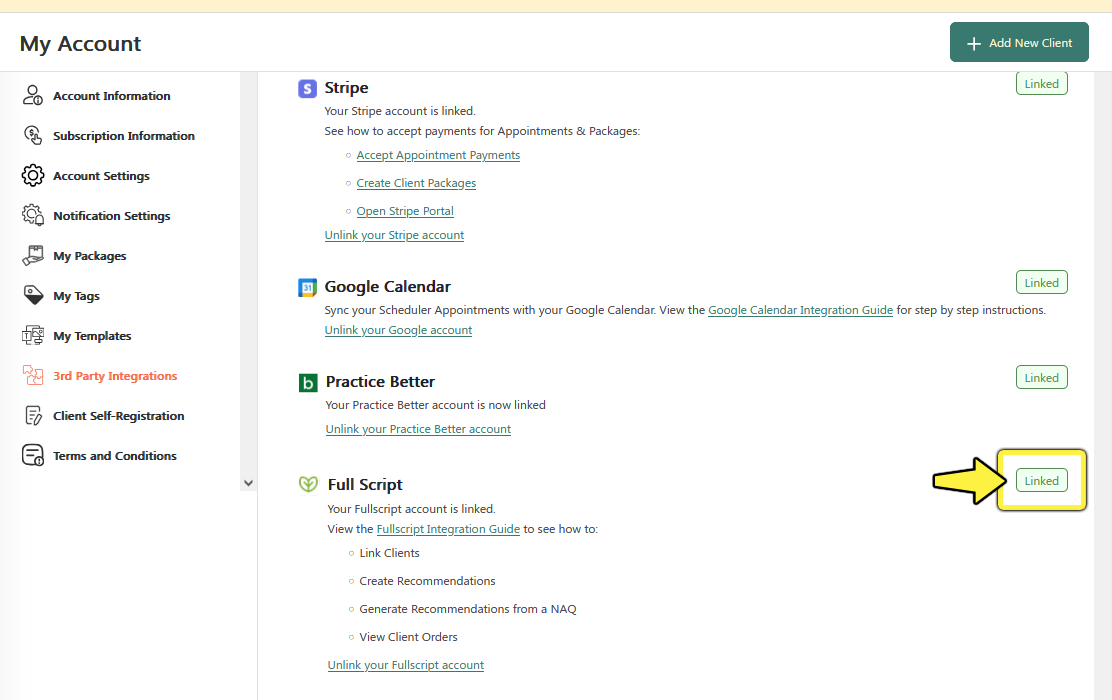Viewport: 1112px width, 700px height.
Task: Open Notification Settings section
Action: click(x=111, y=216)
